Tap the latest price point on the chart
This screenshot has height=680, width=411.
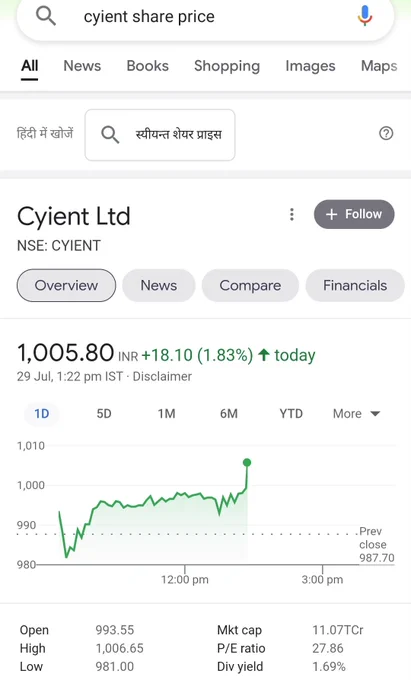click(x=247, y=463)
